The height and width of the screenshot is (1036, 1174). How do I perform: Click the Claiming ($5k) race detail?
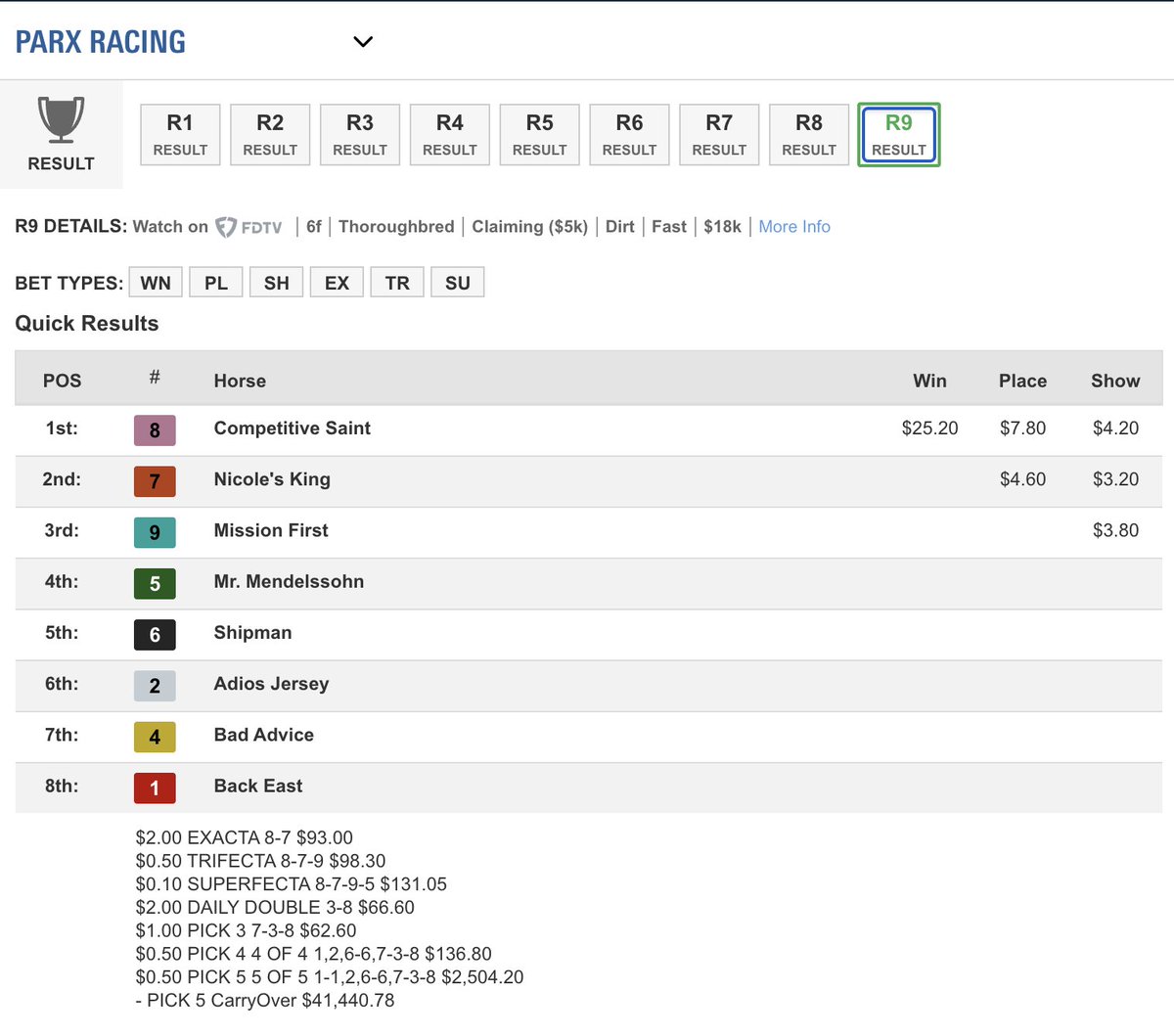[x=530, y=227]
